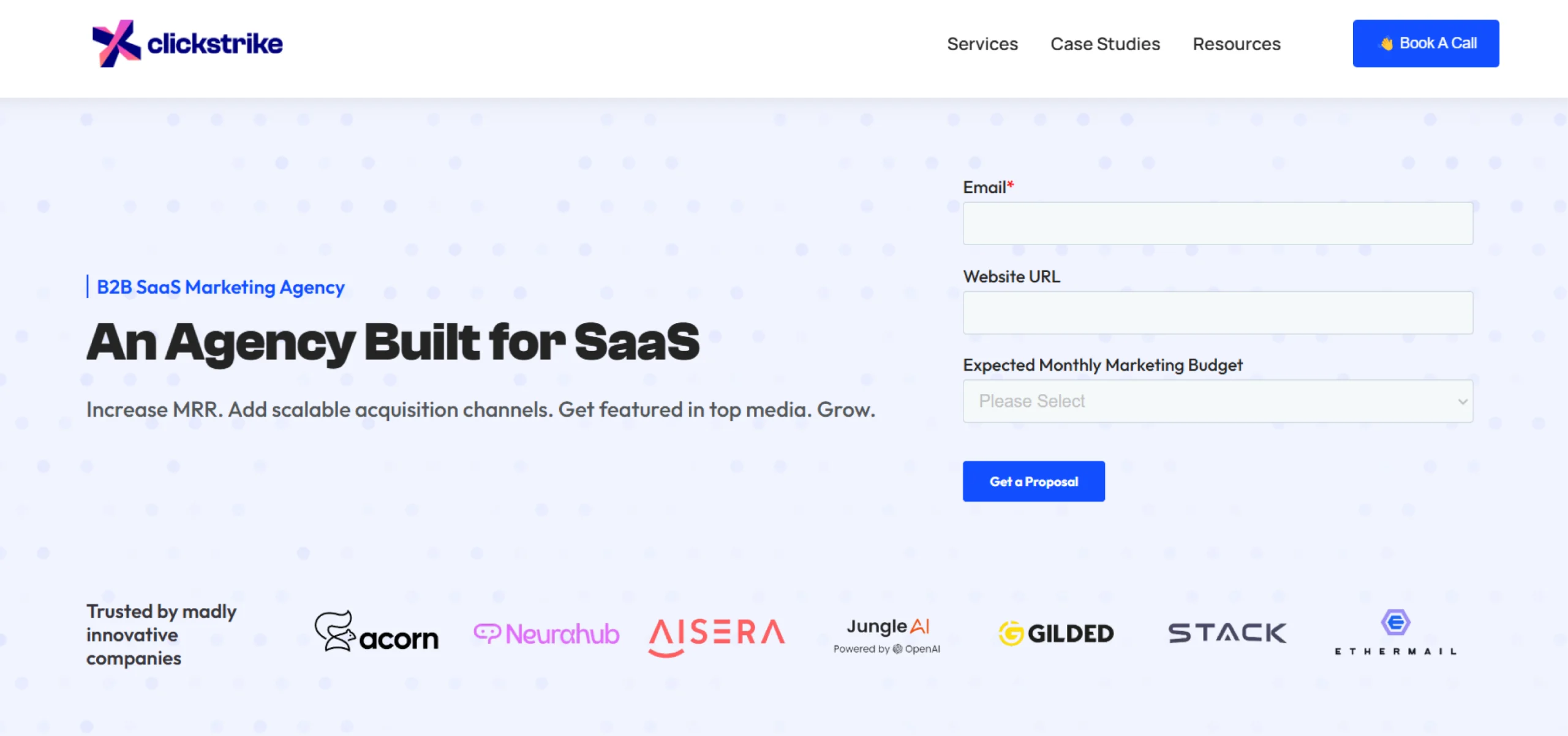Click the acorn squirrel logo

click(x=335, y=631)
